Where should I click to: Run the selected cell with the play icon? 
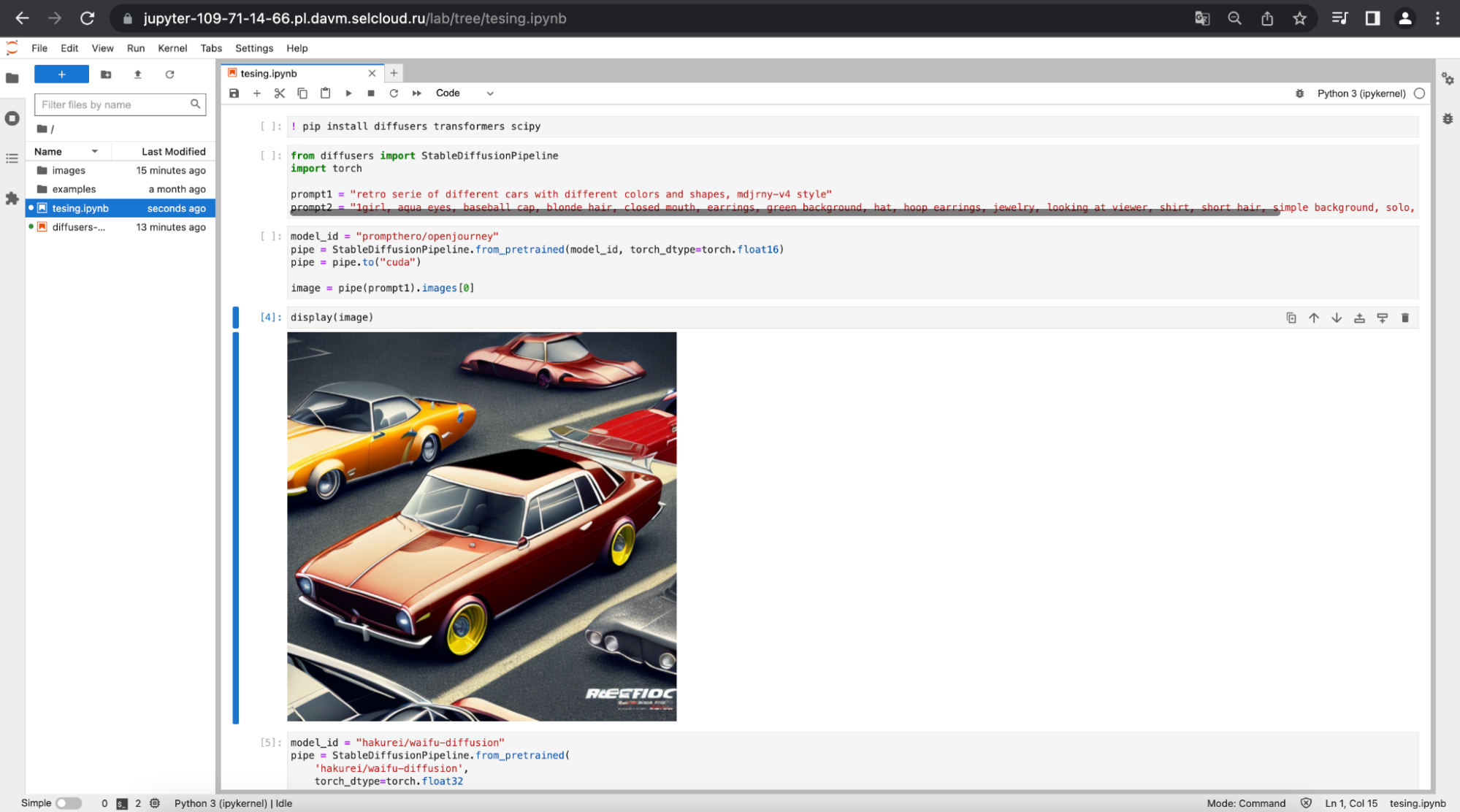(348, 93)
